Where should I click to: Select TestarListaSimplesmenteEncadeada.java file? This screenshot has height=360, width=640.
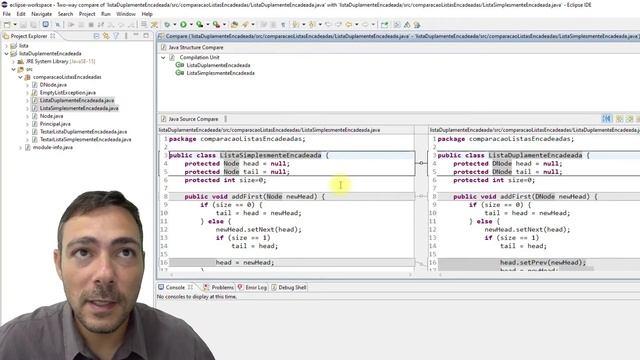click(86, 139)
